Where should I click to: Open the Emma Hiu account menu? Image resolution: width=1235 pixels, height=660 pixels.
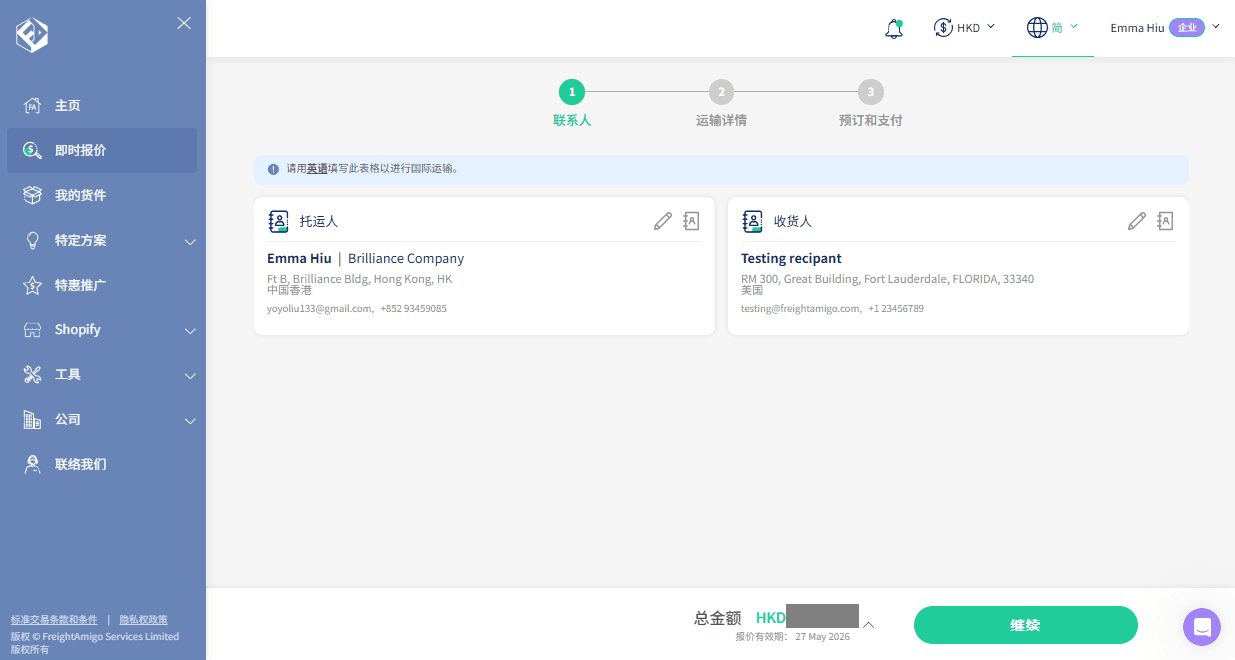(1165, 28)
